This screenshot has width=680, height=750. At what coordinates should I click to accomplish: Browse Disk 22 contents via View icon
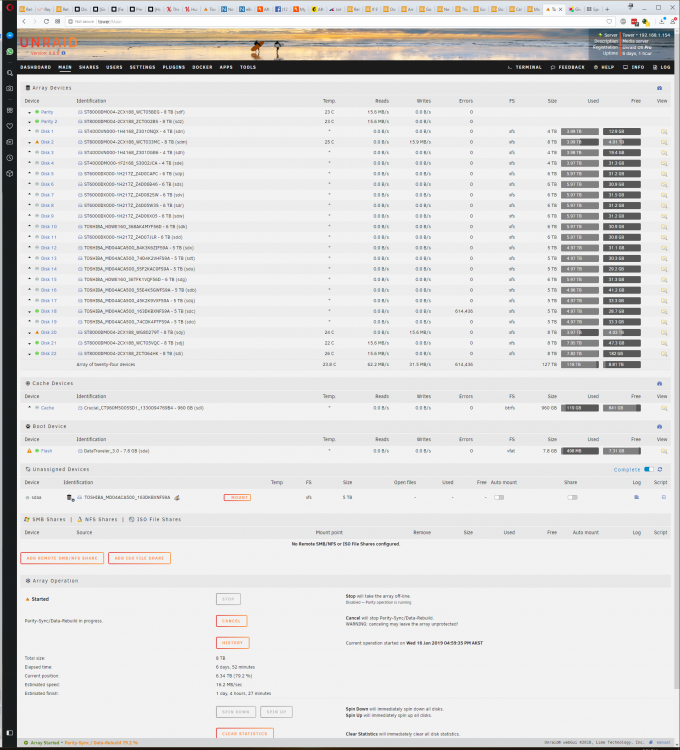[664, 354]
